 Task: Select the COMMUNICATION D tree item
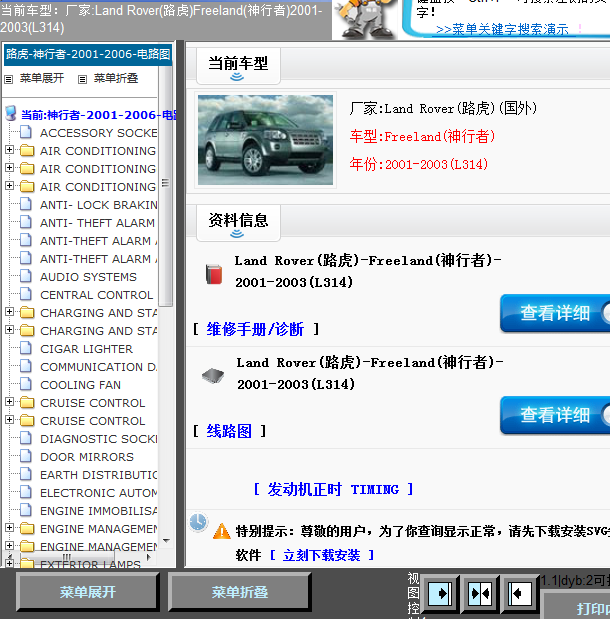pos(98,367)
